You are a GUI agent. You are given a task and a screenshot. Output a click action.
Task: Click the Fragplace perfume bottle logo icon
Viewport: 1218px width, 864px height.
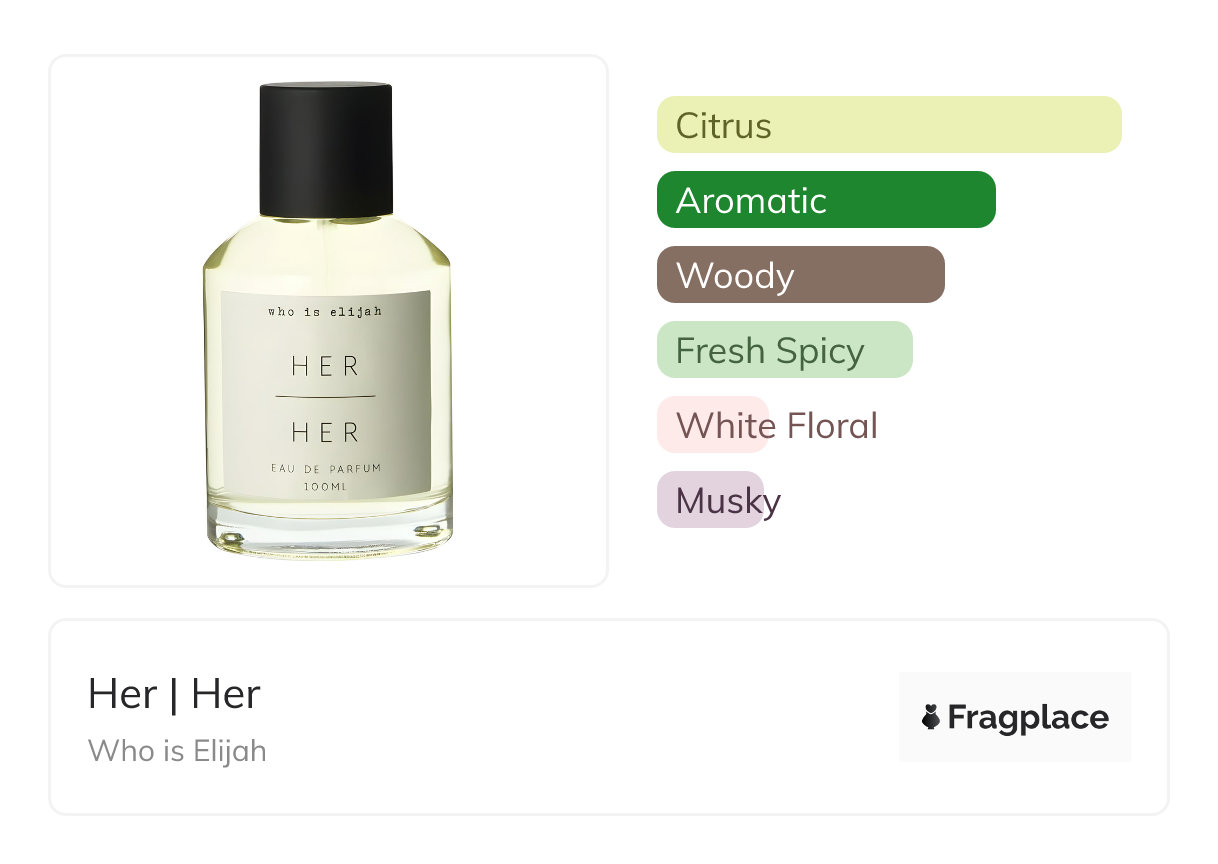pyautogui.click(x=931, y=717)
